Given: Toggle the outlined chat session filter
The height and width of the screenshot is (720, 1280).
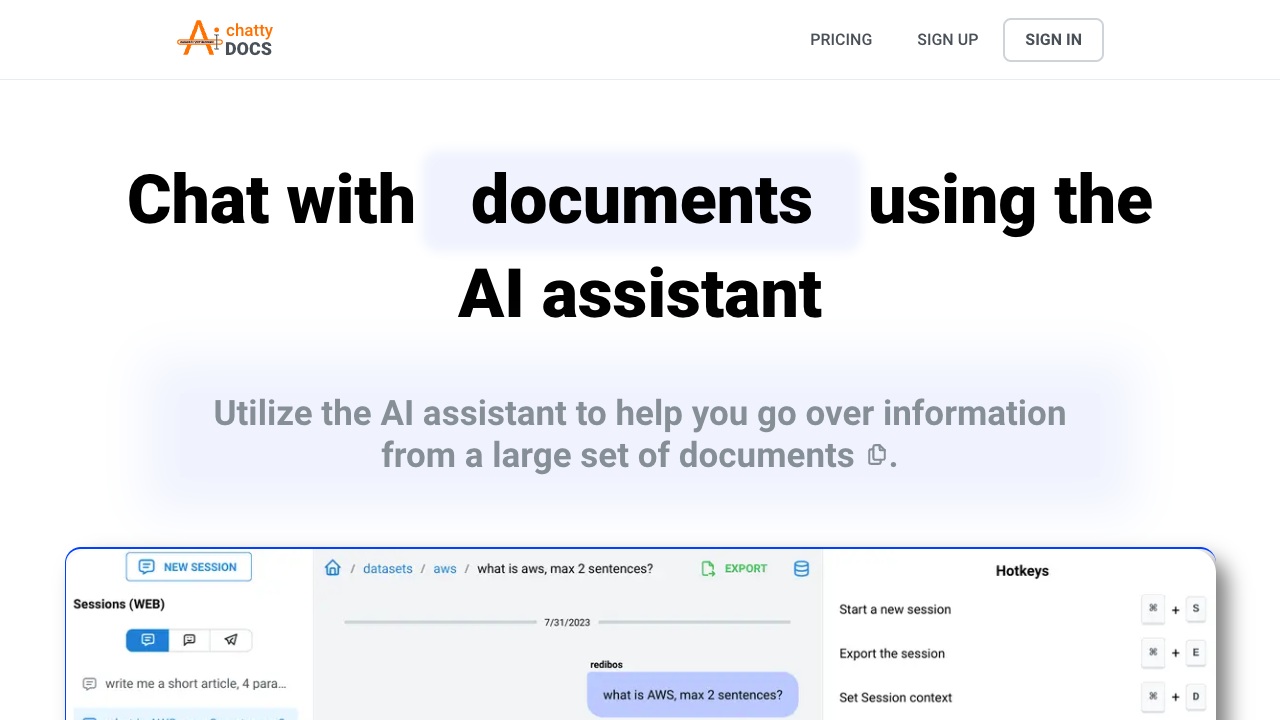Looking at the screenshot, I should coord(189,640).
